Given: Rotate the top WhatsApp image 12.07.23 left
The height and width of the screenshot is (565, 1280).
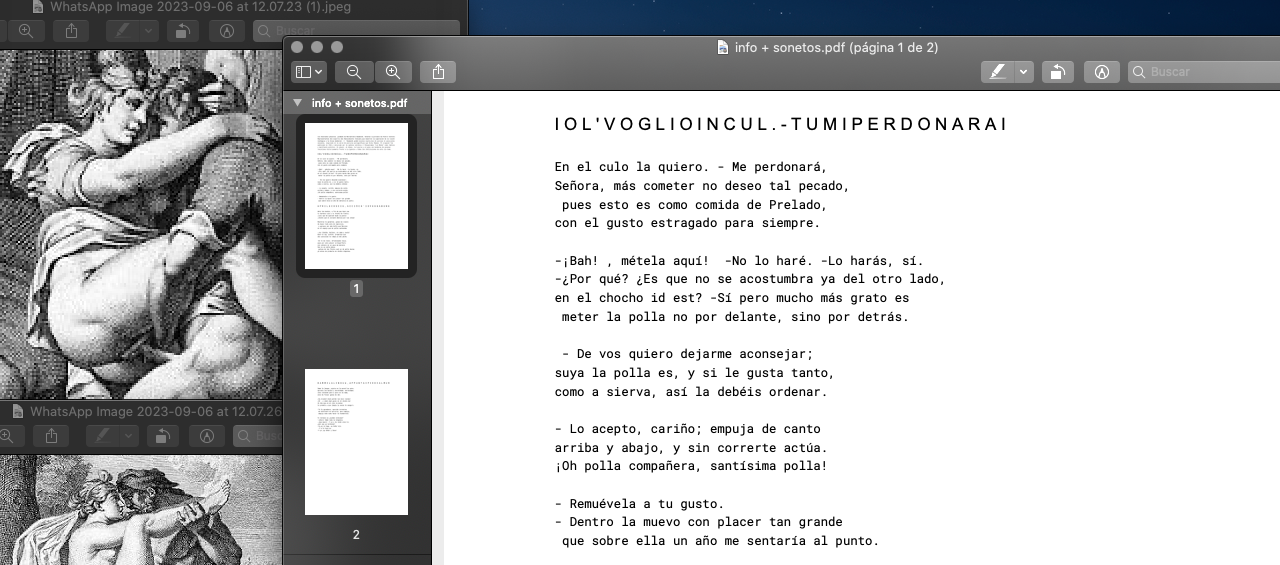Looking at the screenshot, I should (183, 31).
